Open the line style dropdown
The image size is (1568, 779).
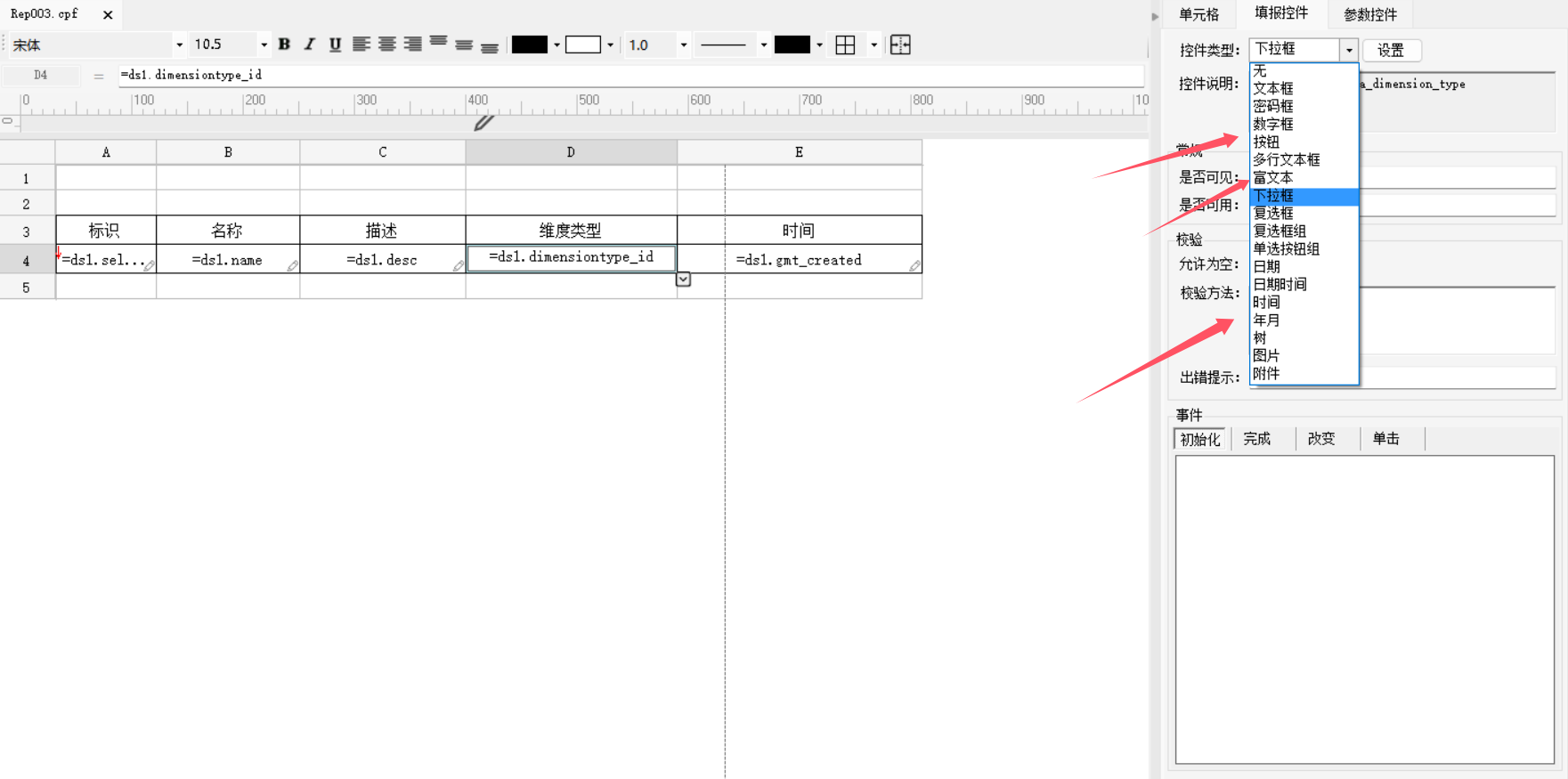pos(764,45)
